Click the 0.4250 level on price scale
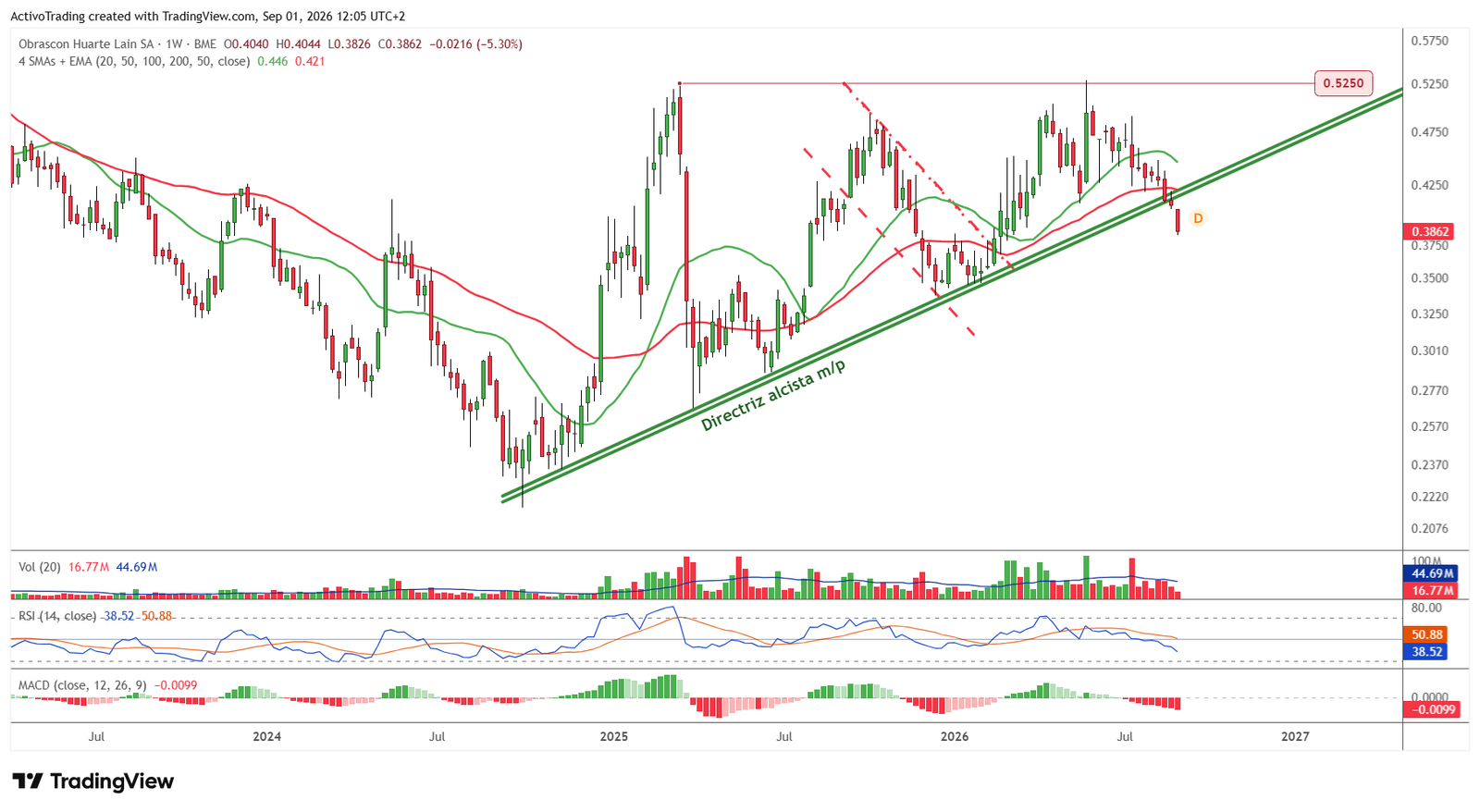 click(x=1429, y=185)
